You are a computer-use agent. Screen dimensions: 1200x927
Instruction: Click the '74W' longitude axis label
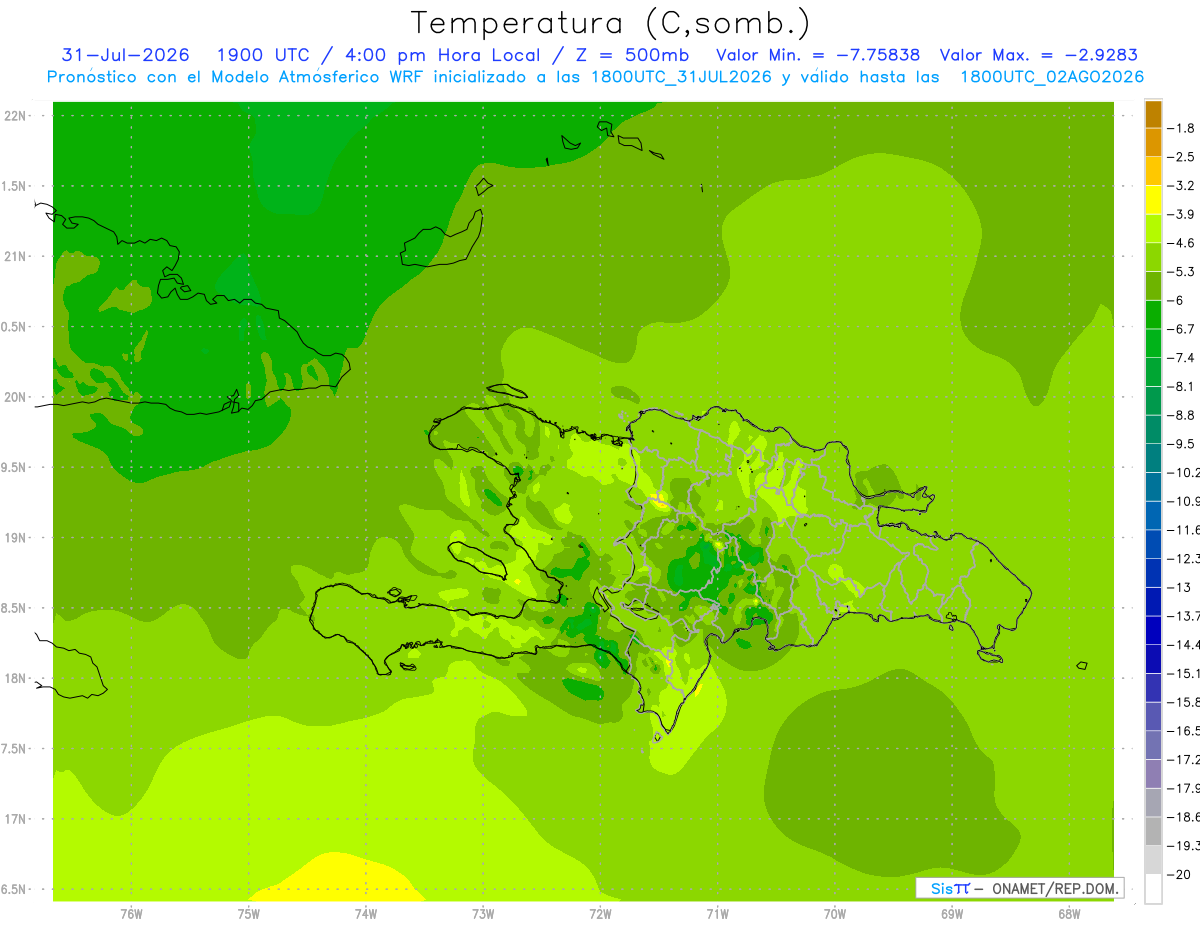tap(365, 913)
